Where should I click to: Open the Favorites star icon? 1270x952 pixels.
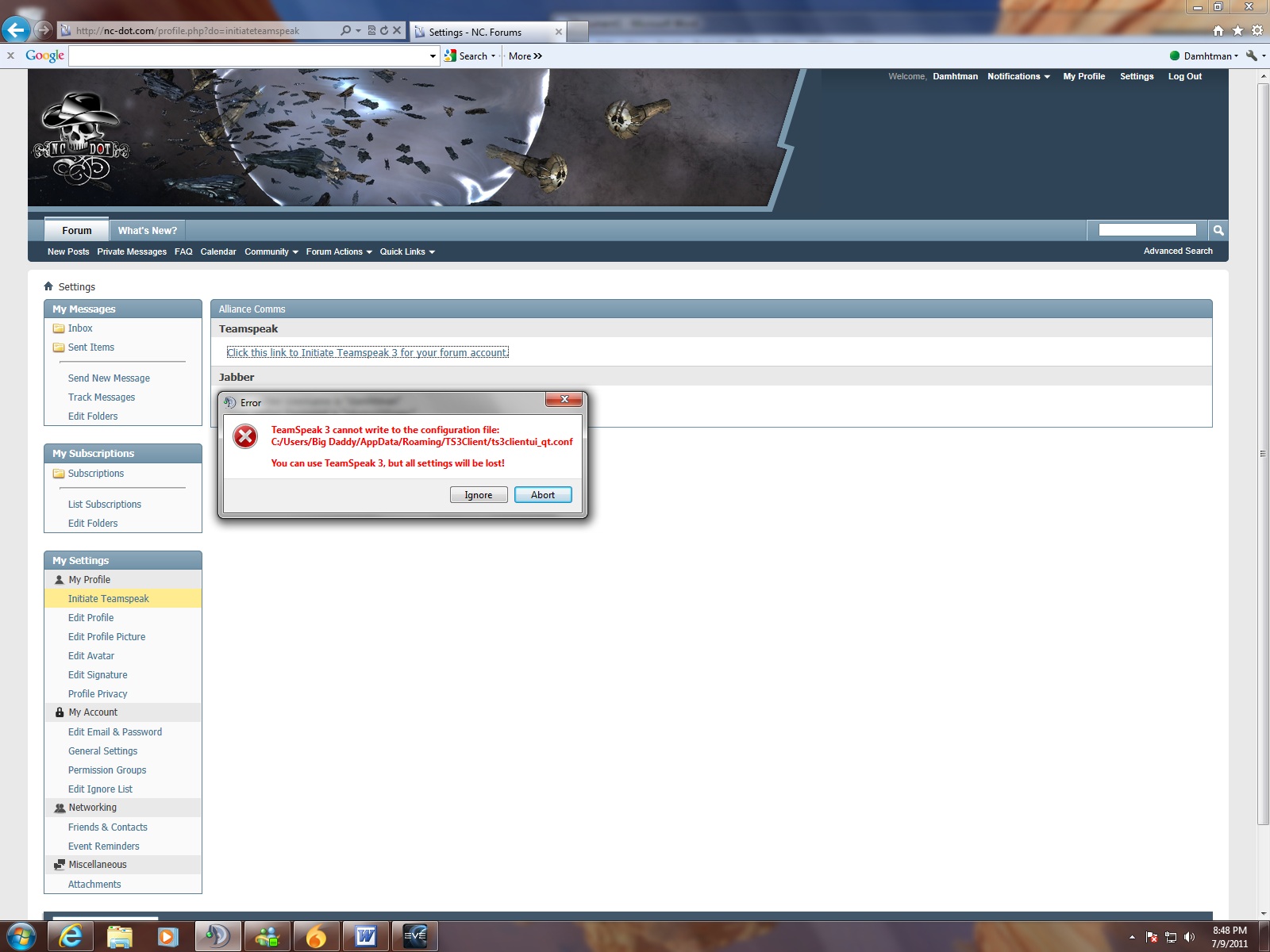1237,30
